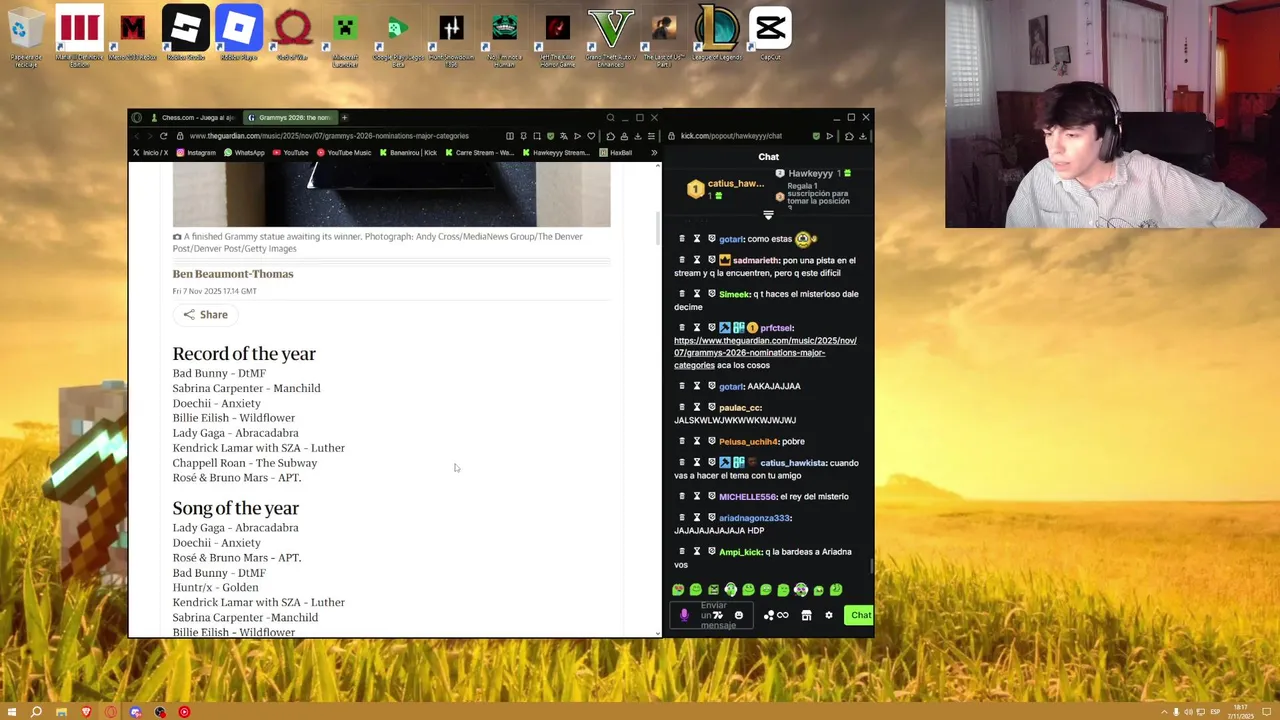Viewport: 1280px width, 720px height.
Task: Launch Mafia III Definitive Edition shortcut
Action: pos(79,36)
